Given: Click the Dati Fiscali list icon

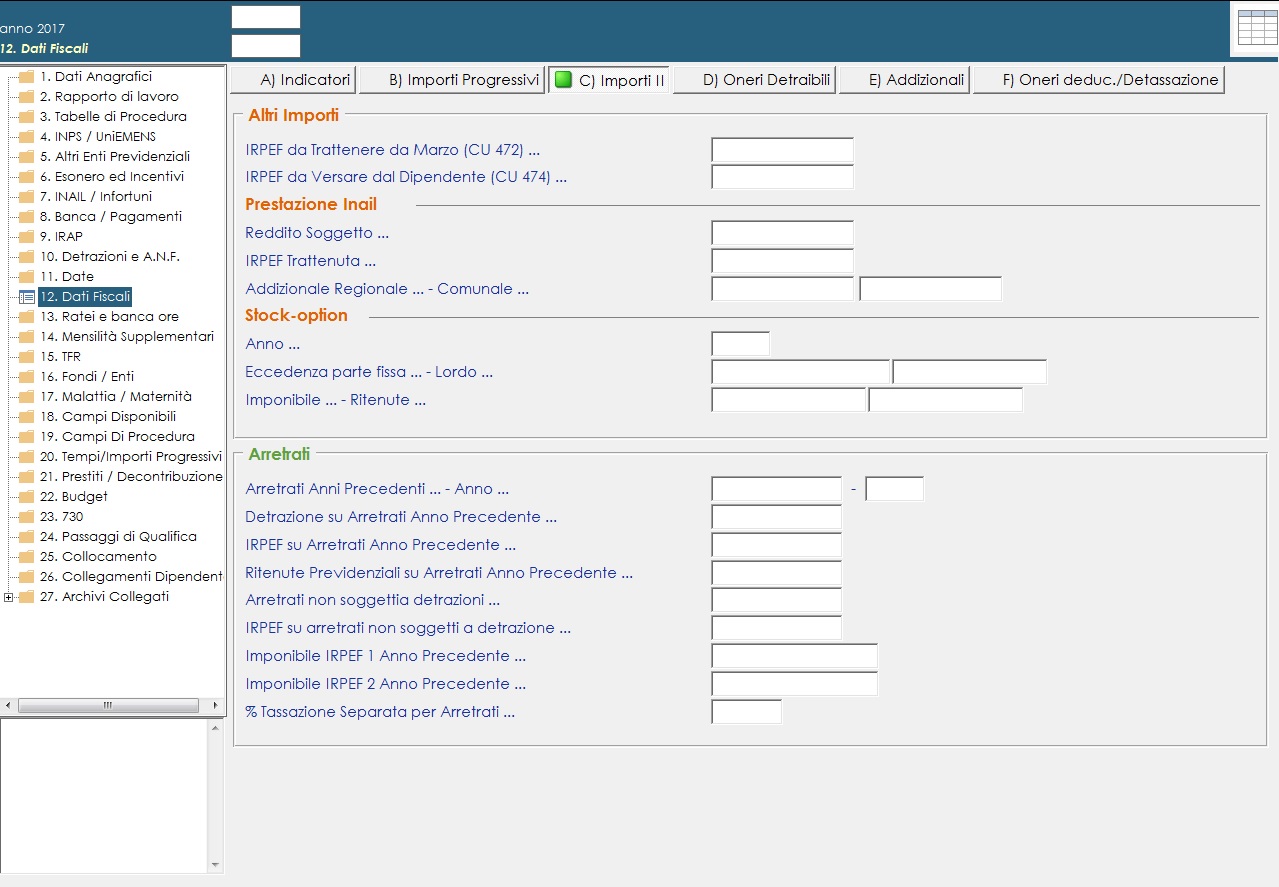Looking at the screenshot, I should coord(26,297).
